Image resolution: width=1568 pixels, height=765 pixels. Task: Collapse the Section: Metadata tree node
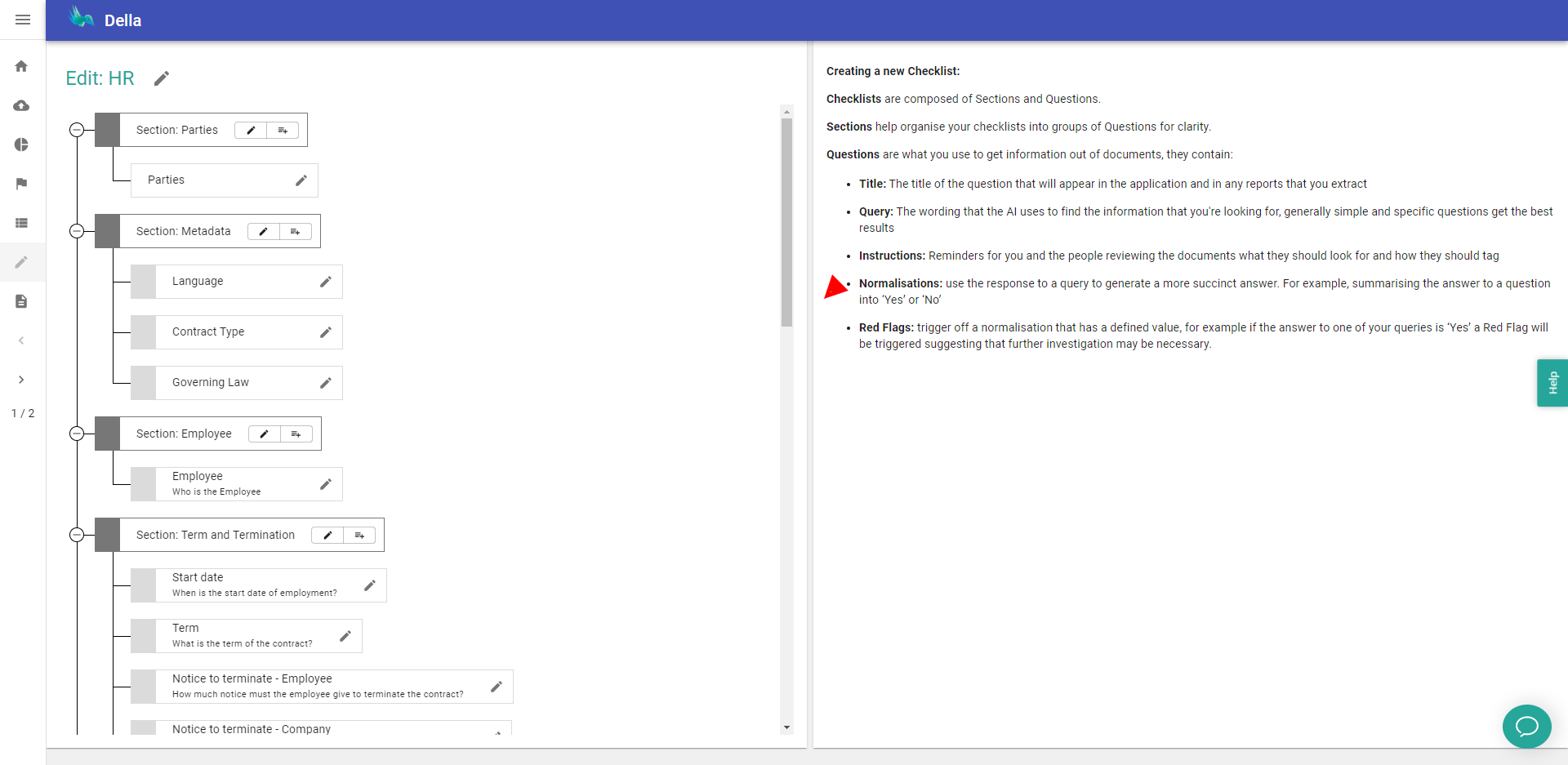click(x=77, y=231)
